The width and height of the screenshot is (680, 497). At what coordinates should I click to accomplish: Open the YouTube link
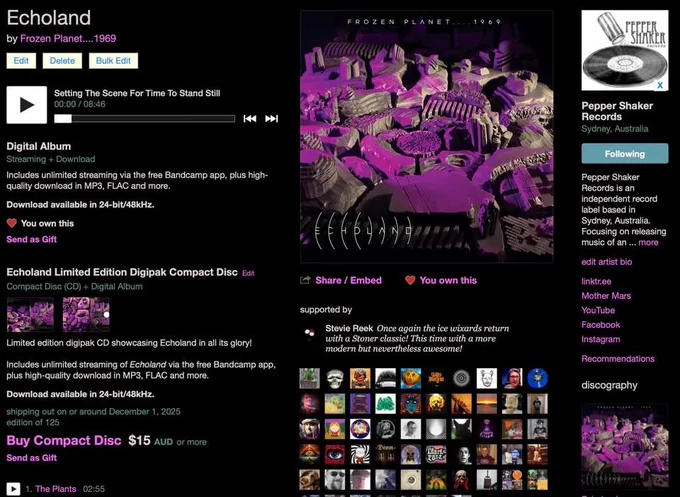[598, 310]
